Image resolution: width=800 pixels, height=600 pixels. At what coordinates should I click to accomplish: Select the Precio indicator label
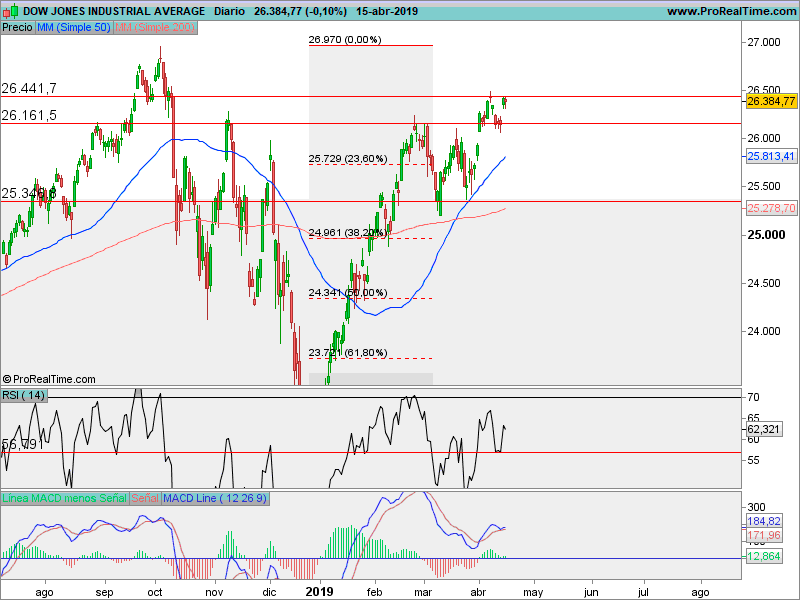pos(17,28)
